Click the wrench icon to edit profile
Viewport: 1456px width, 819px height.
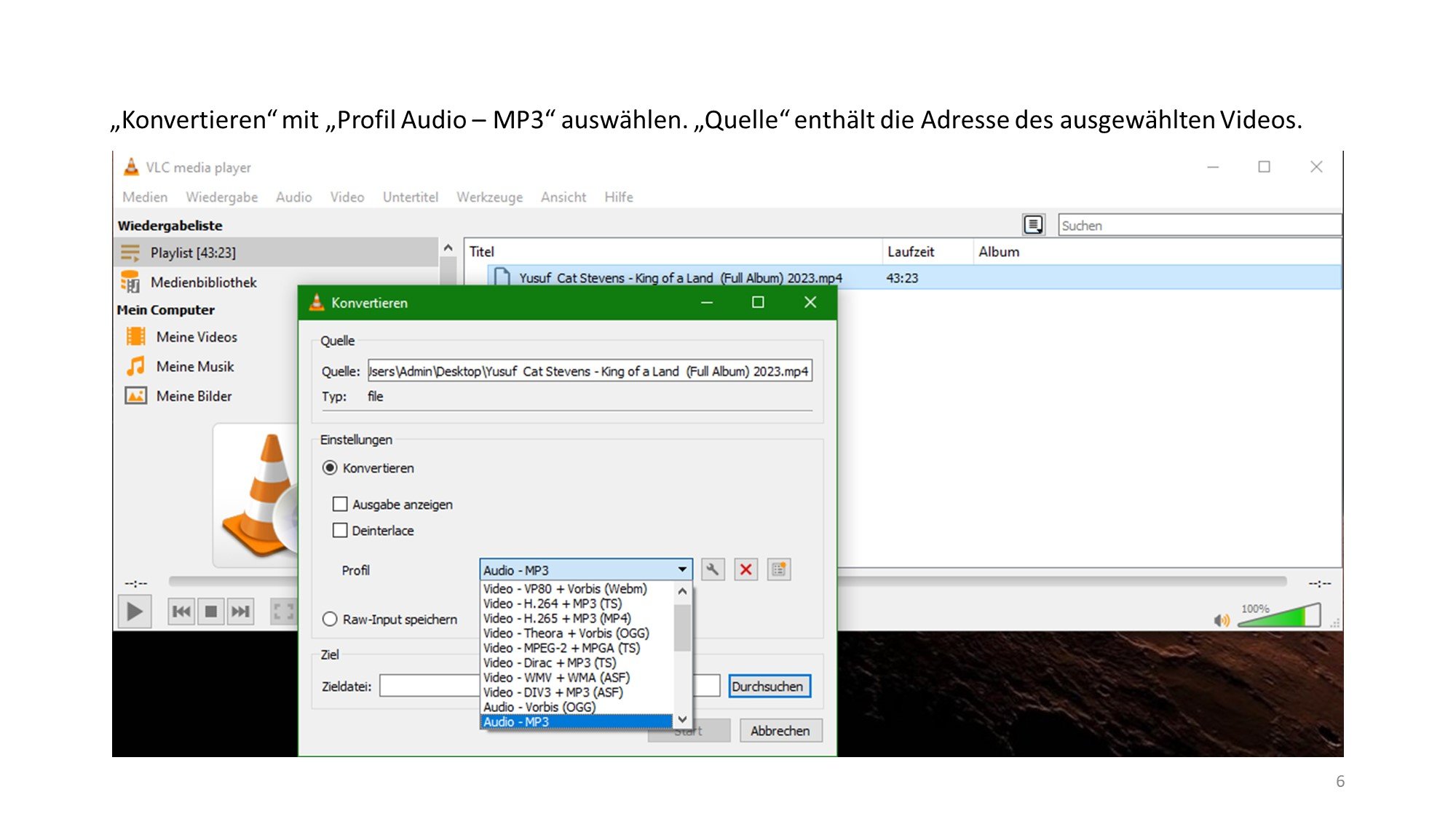tap(713, 569)
